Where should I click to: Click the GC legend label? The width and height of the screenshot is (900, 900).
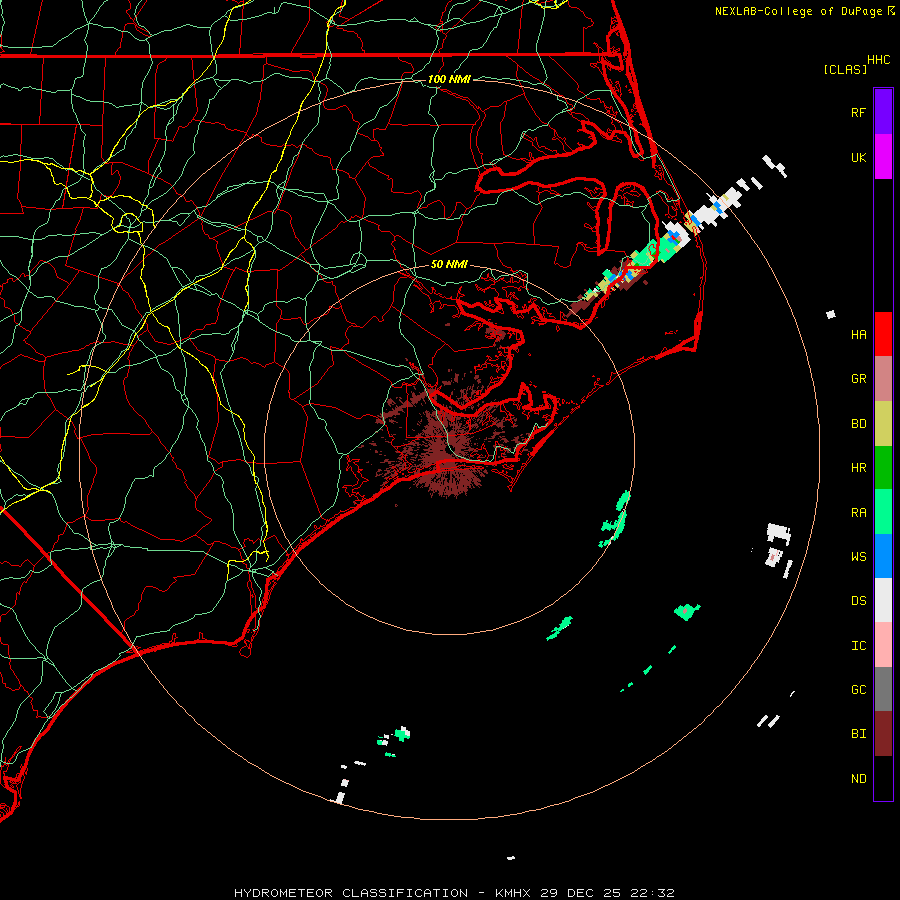[859, 689]
